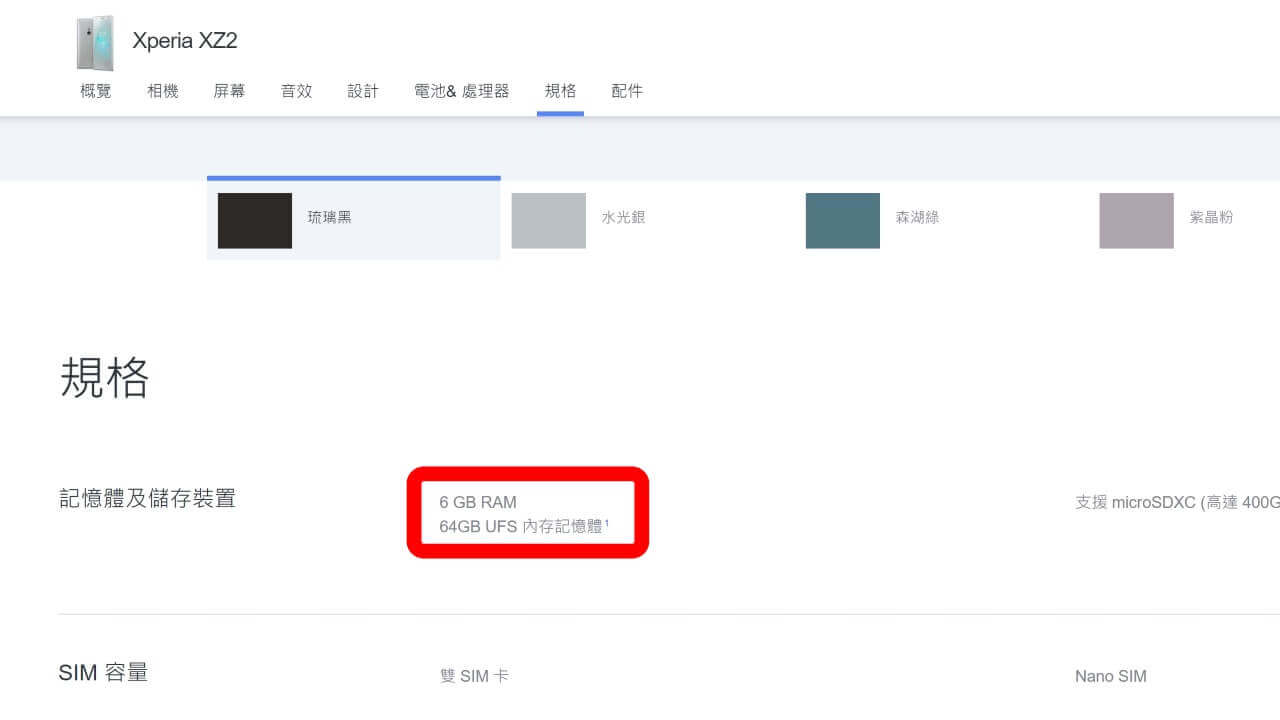1280x720 pixels.
Task: Select the 設計 design tab
Action: click(363, 91)
